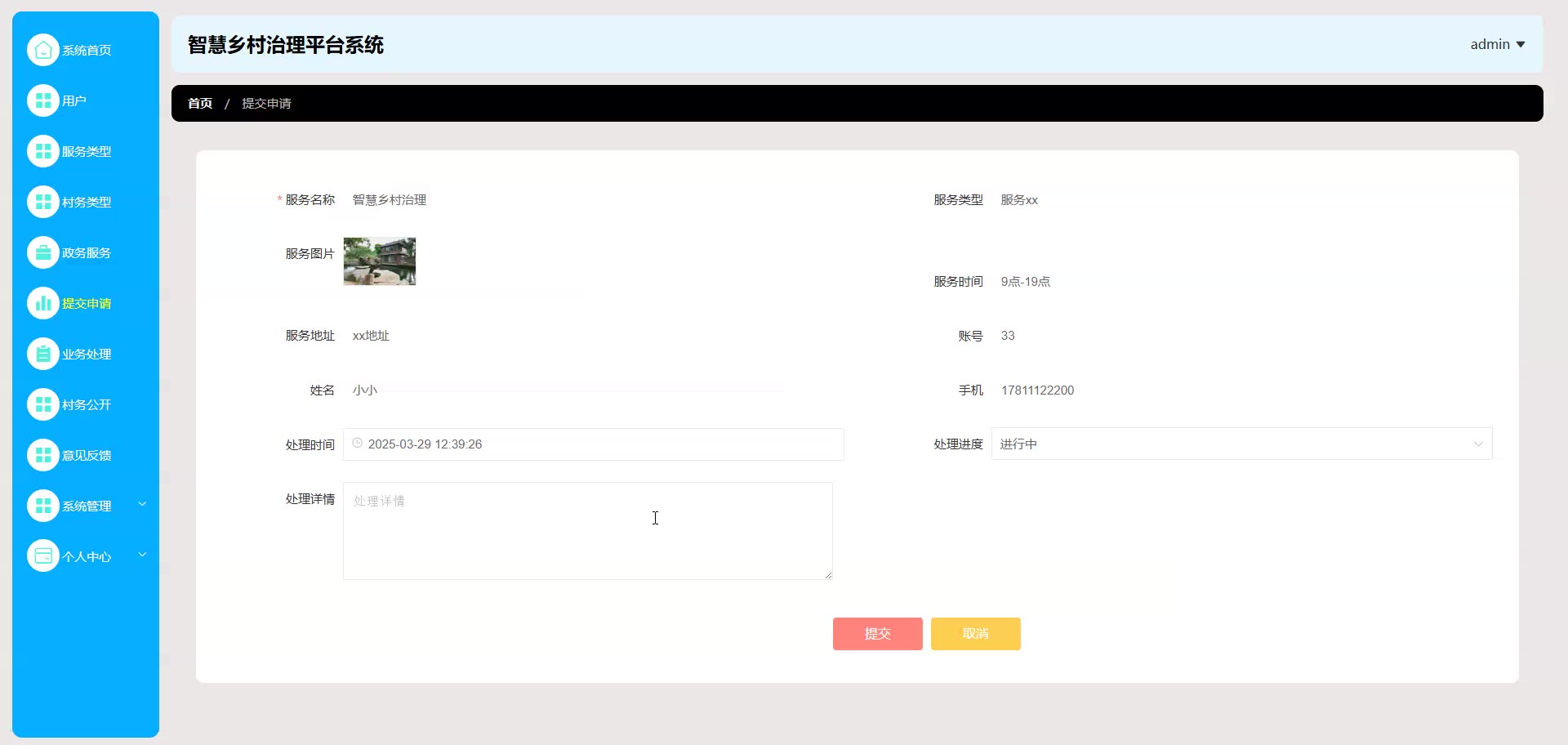
Task: Click the 服务图片 thumbnail image
Action: 380,261
